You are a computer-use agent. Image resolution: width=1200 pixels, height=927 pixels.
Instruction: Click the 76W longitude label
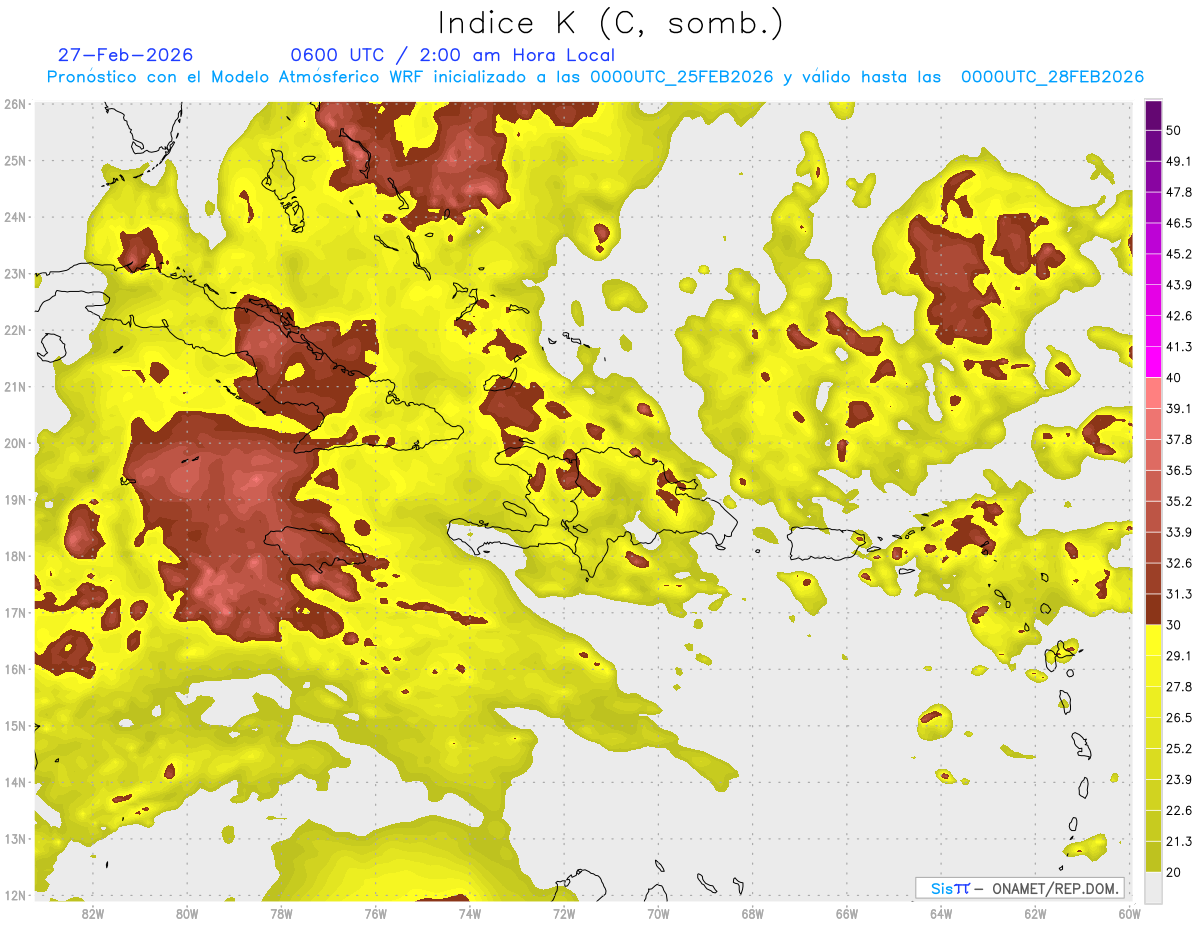[x=375, y=913]
